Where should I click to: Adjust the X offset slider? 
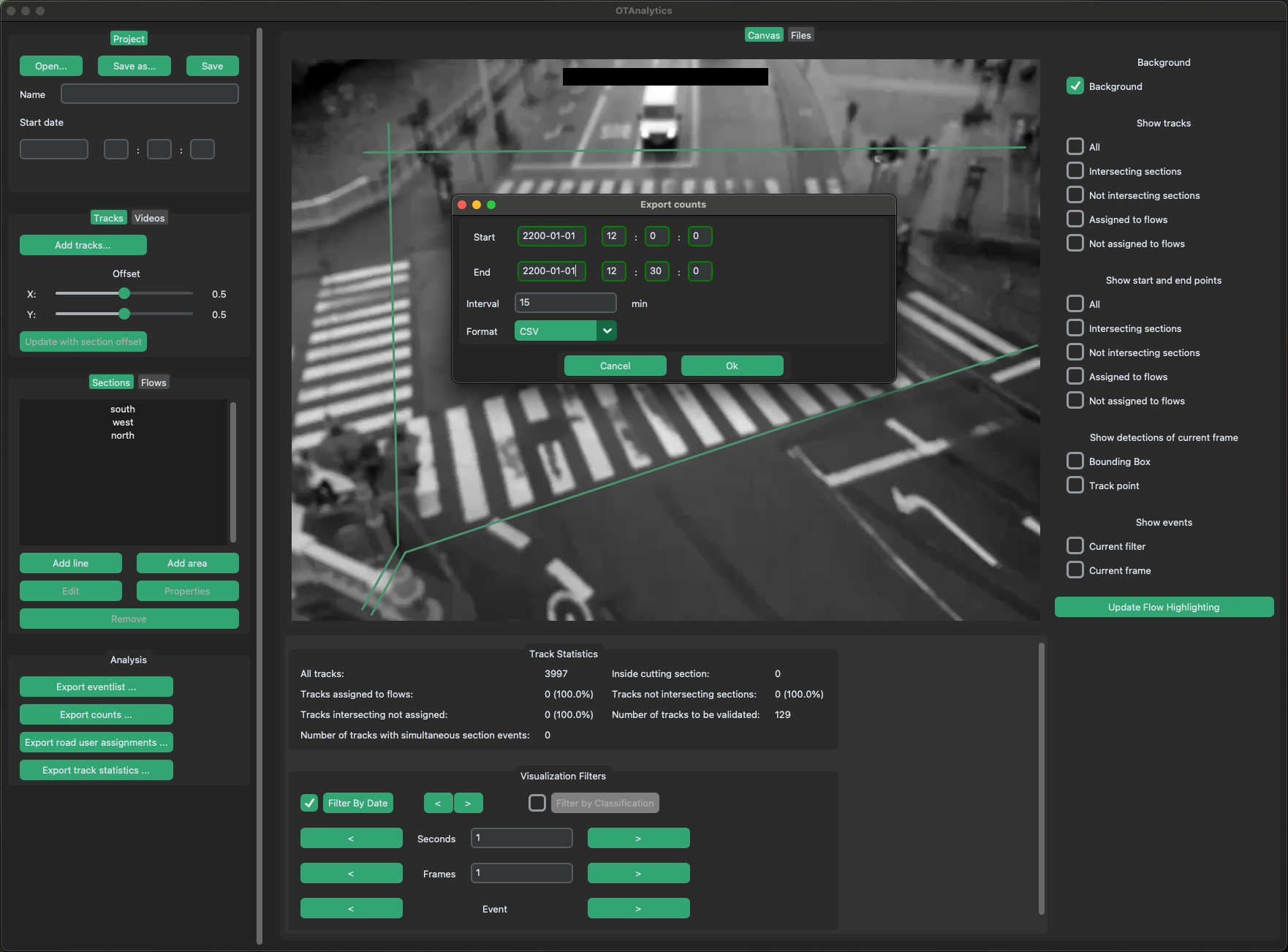123,293
